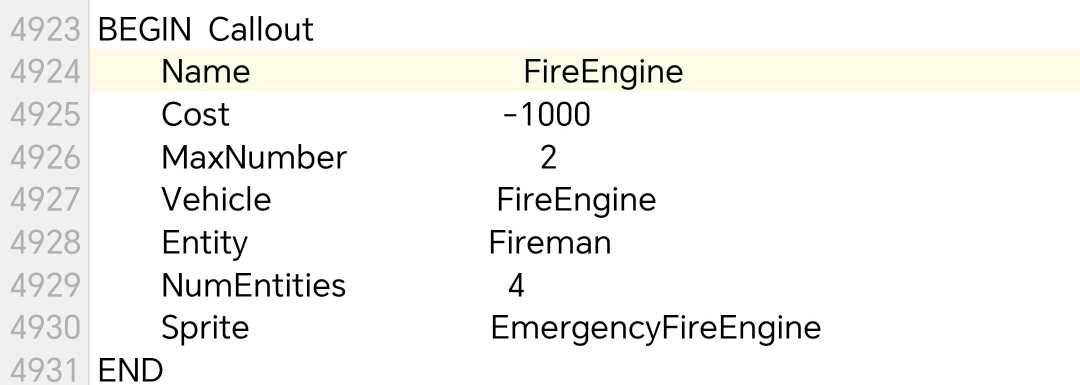
Task: Click the Cost property label
Action: [x=195, y=115]
